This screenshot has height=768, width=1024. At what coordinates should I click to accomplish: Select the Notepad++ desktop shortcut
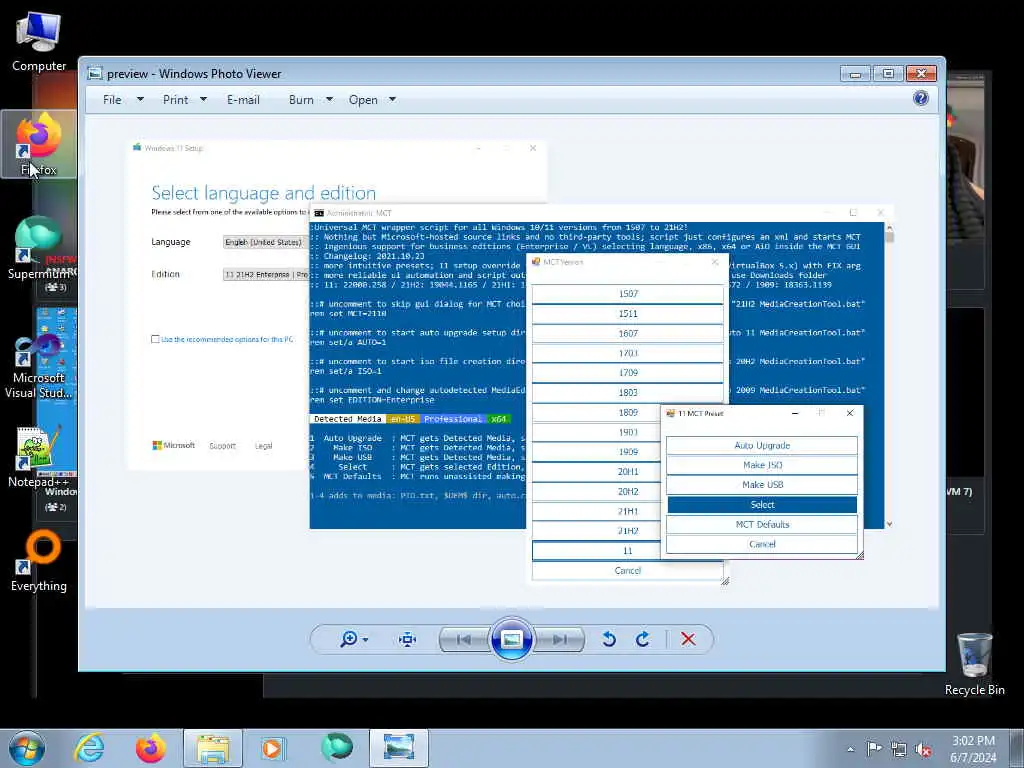pyautogui.click(x=38, y=457)
